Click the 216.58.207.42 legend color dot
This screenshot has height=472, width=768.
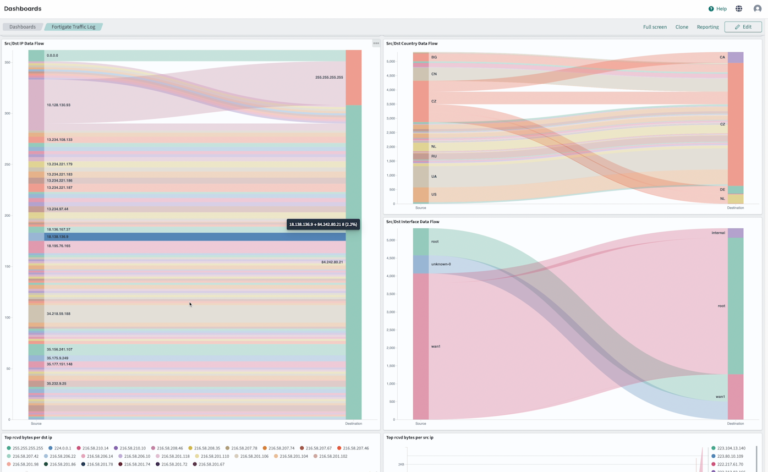(x=8, y=456)
